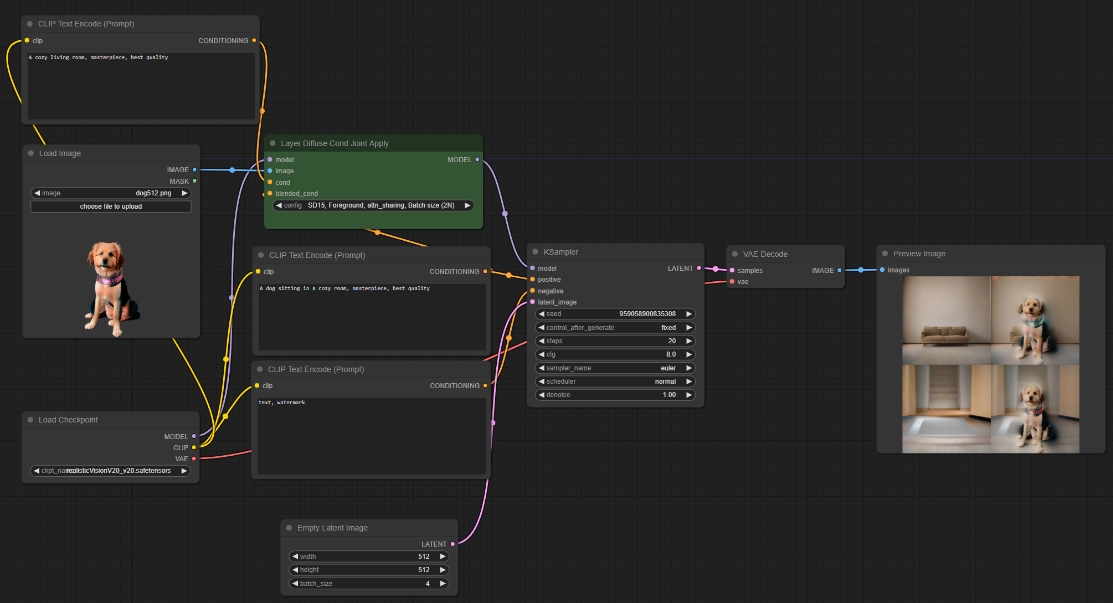Click the LATENT output port on KSampler
This screenshot has width=1113, height=603.
point(699,268)
